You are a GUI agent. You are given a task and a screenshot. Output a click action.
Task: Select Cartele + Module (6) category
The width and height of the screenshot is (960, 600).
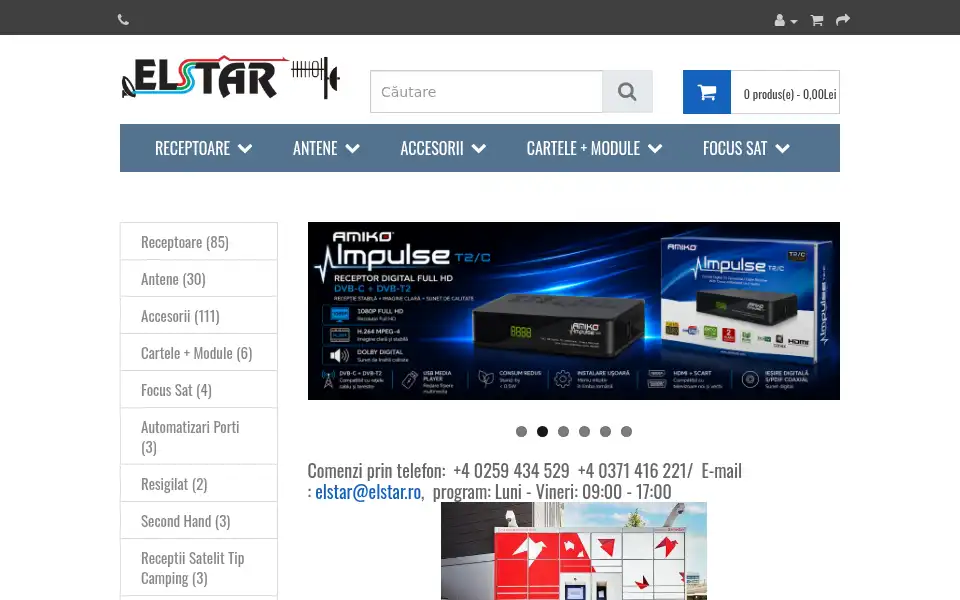(x=199, y=353)
